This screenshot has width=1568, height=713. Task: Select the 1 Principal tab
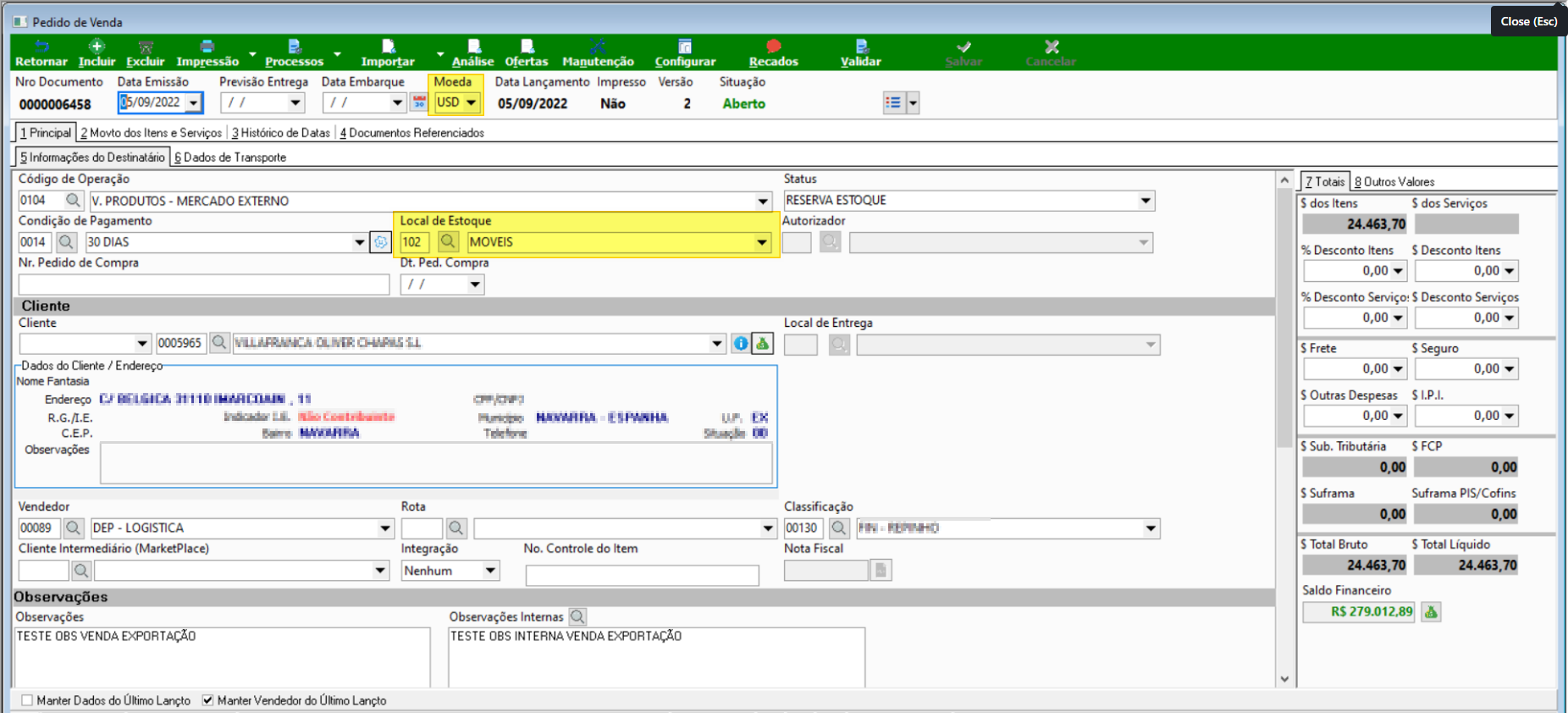[x=46, y=133]
